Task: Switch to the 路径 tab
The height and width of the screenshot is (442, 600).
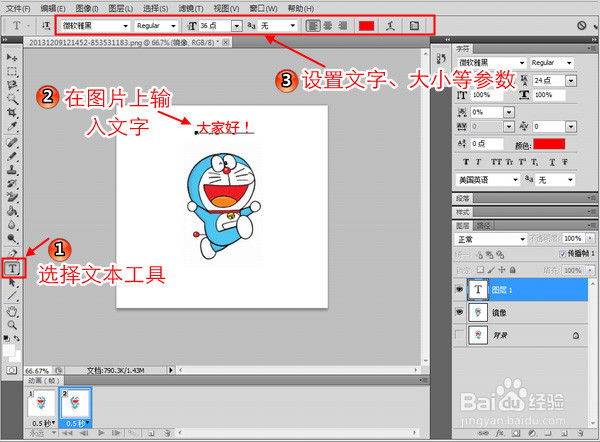Action: 484,226
